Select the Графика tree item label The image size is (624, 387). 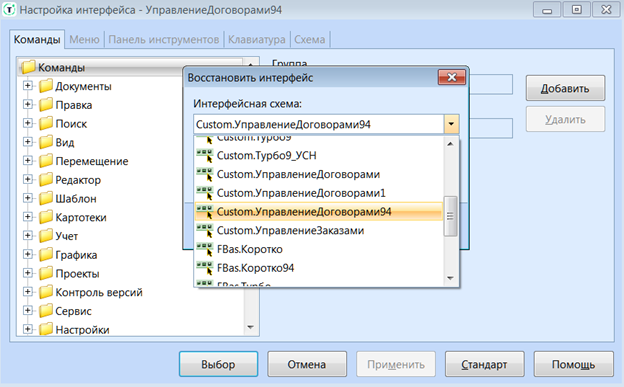click(x=76, y=255)
